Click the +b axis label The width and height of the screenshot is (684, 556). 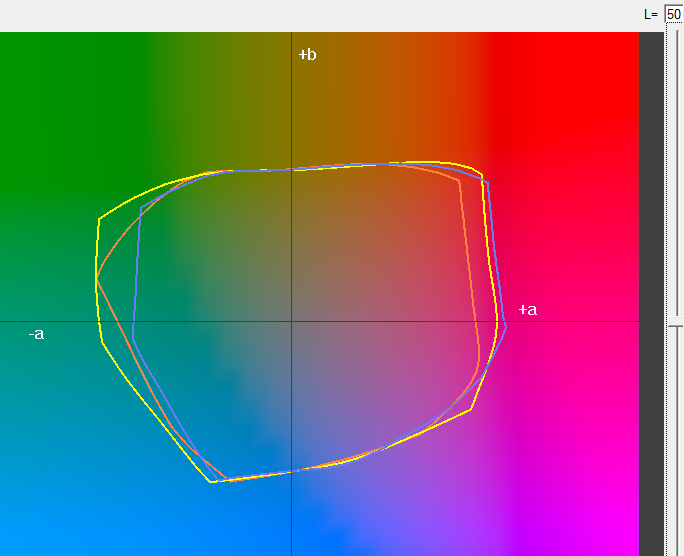pos(307,54)
